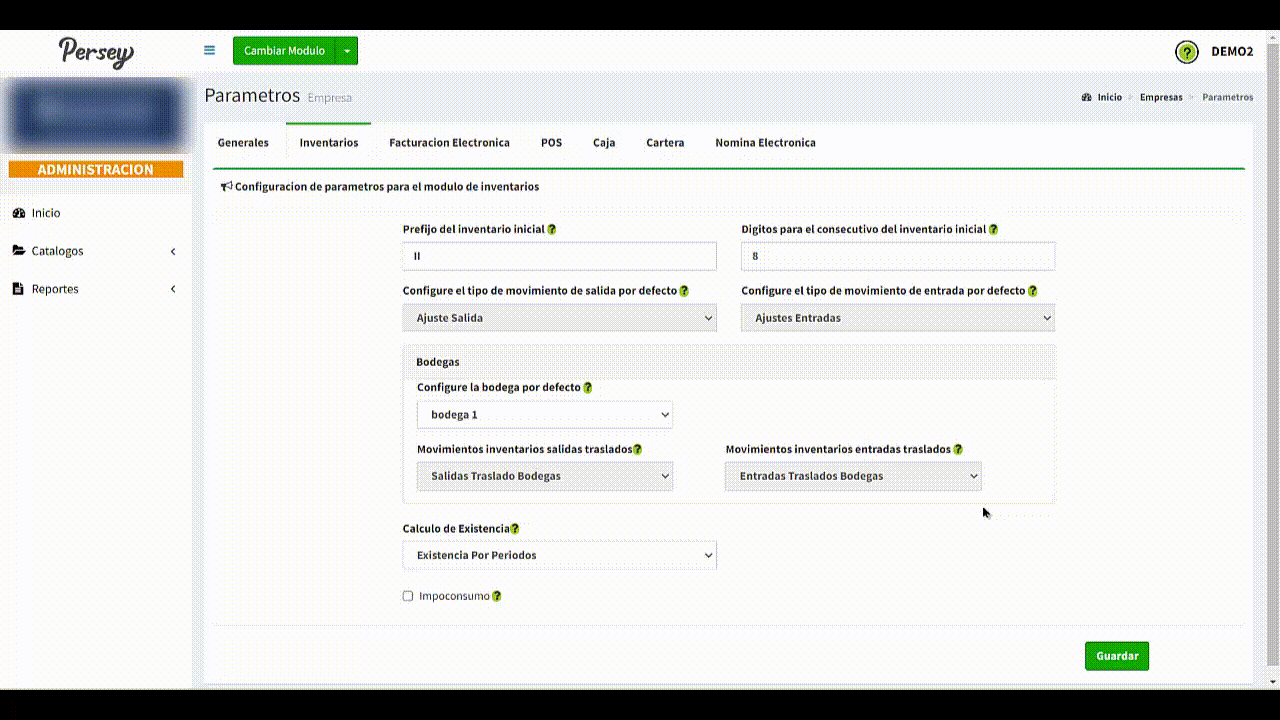Click help icon next to bodega por defecto
Image resolution: width=1280 pixels, height=720 pixels.
click(x=588, y=387)
